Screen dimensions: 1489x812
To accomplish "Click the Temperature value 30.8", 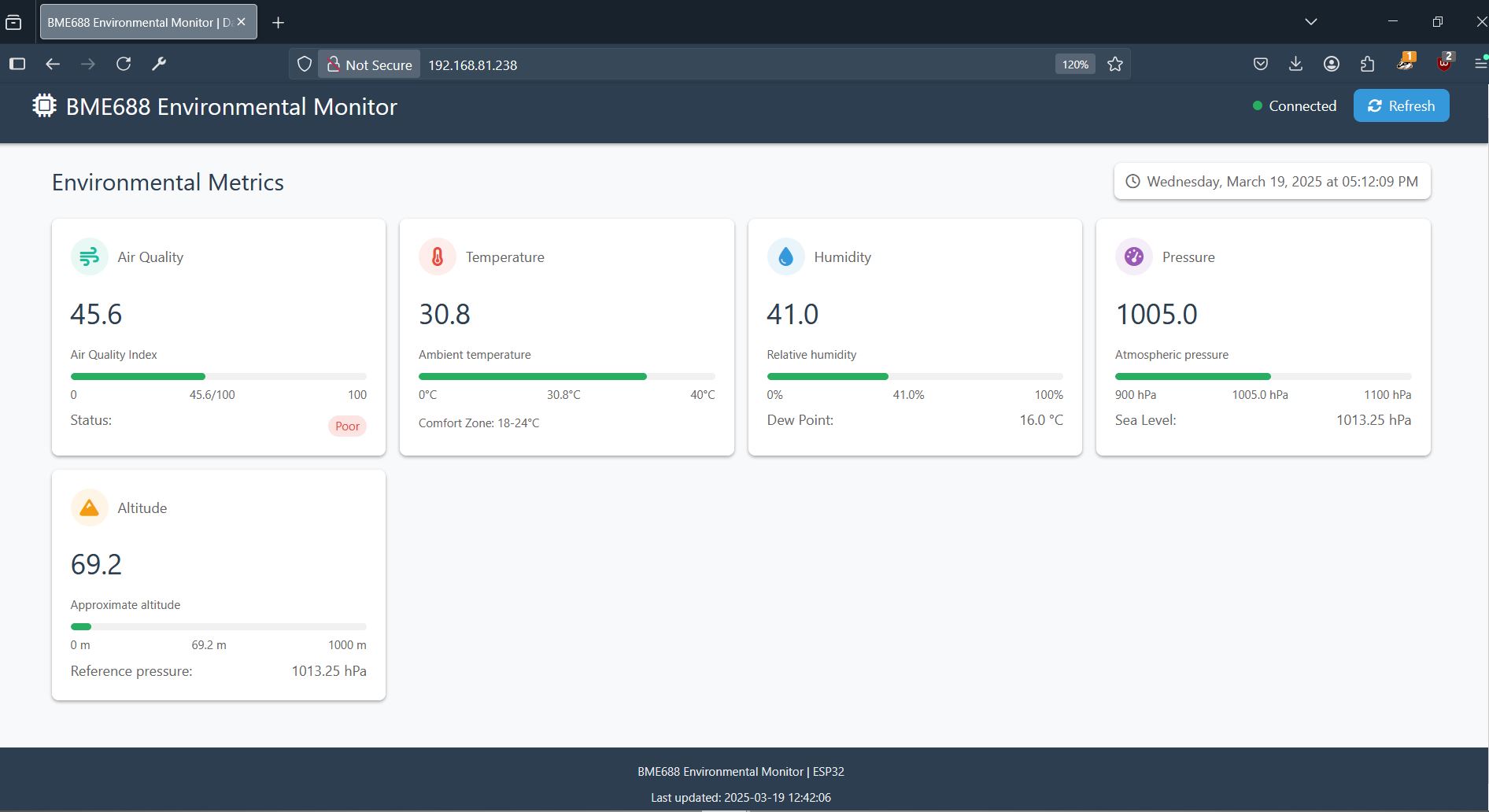I will pos(445,315).
